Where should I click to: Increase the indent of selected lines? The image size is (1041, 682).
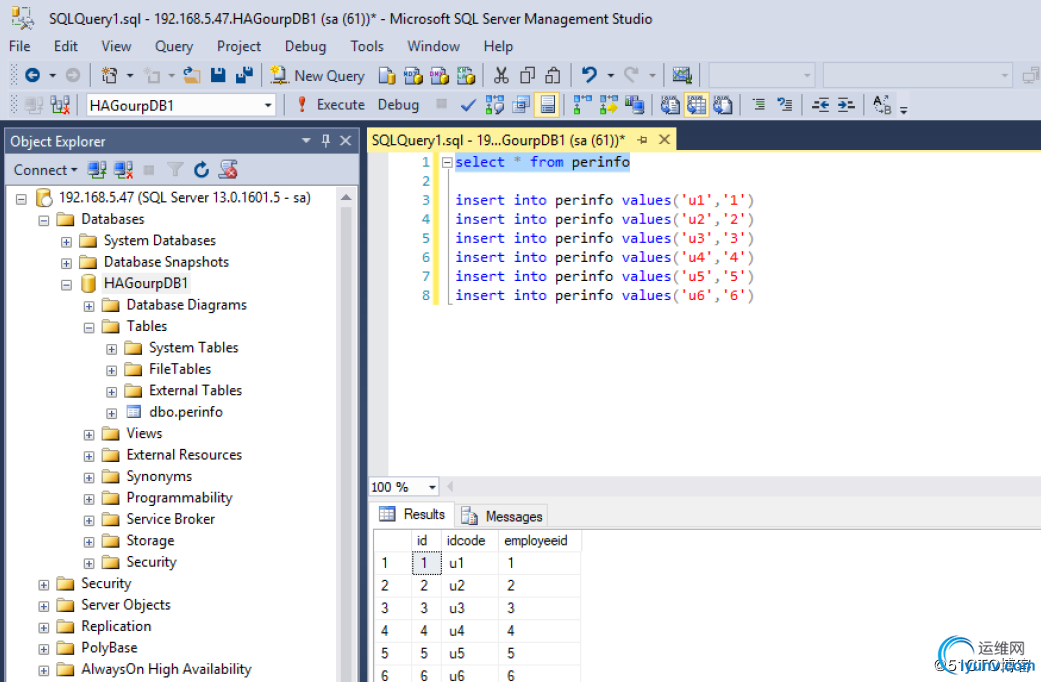click(x=846, y=104)
